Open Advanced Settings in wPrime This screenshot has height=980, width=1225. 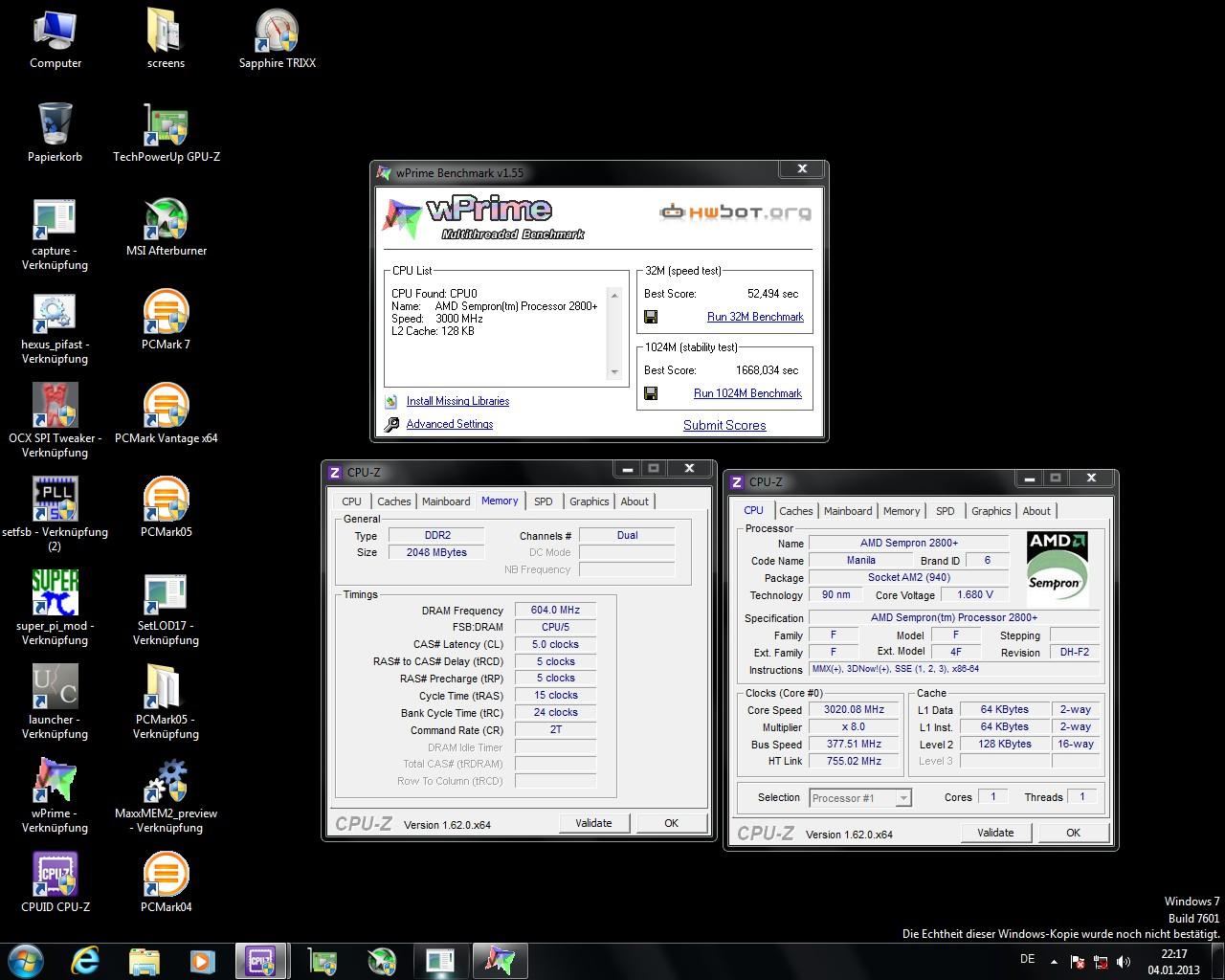coord(450,424)
